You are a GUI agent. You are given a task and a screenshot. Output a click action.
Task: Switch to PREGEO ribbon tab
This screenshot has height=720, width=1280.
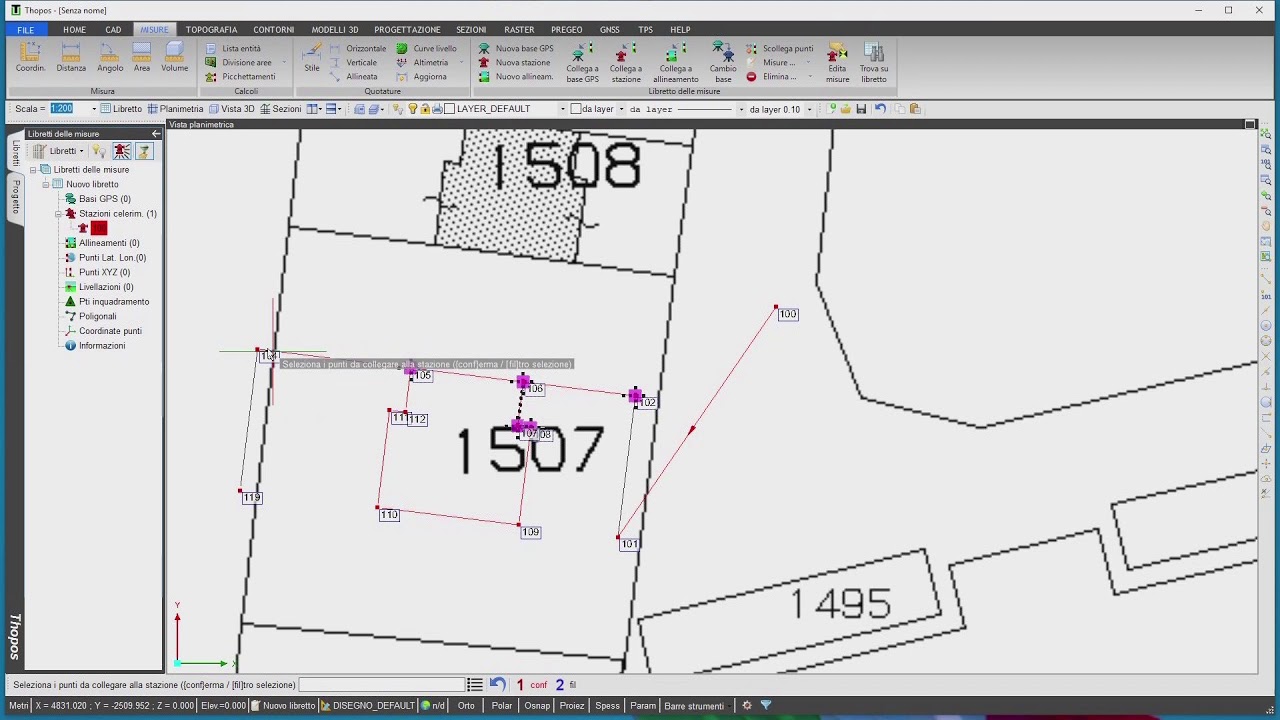tap(566, 30)
